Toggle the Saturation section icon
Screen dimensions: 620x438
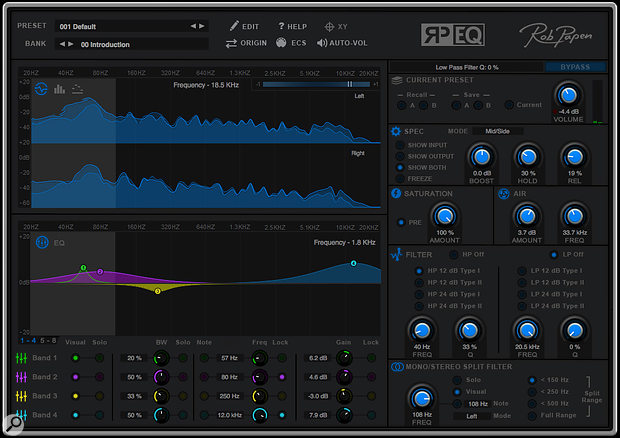[x=396, y=193]
